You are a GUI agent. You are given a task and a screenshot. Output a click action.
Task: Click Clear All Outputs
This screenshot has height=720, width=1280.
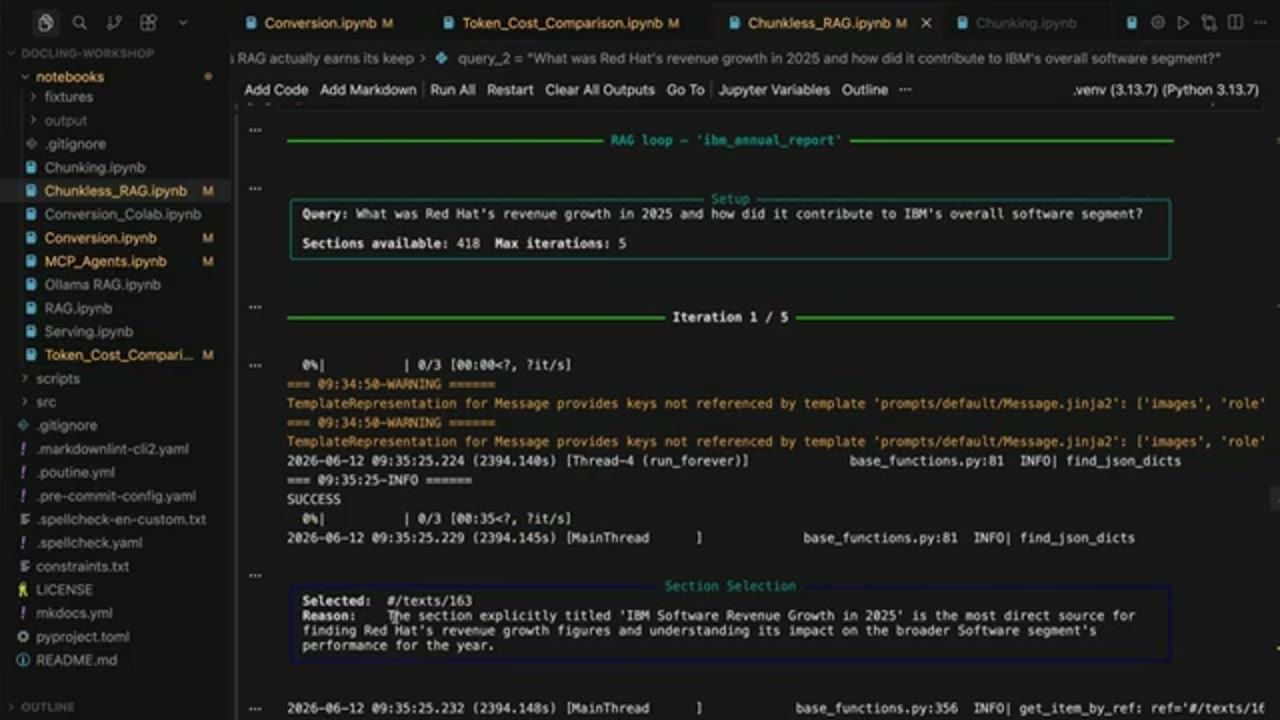600,90
